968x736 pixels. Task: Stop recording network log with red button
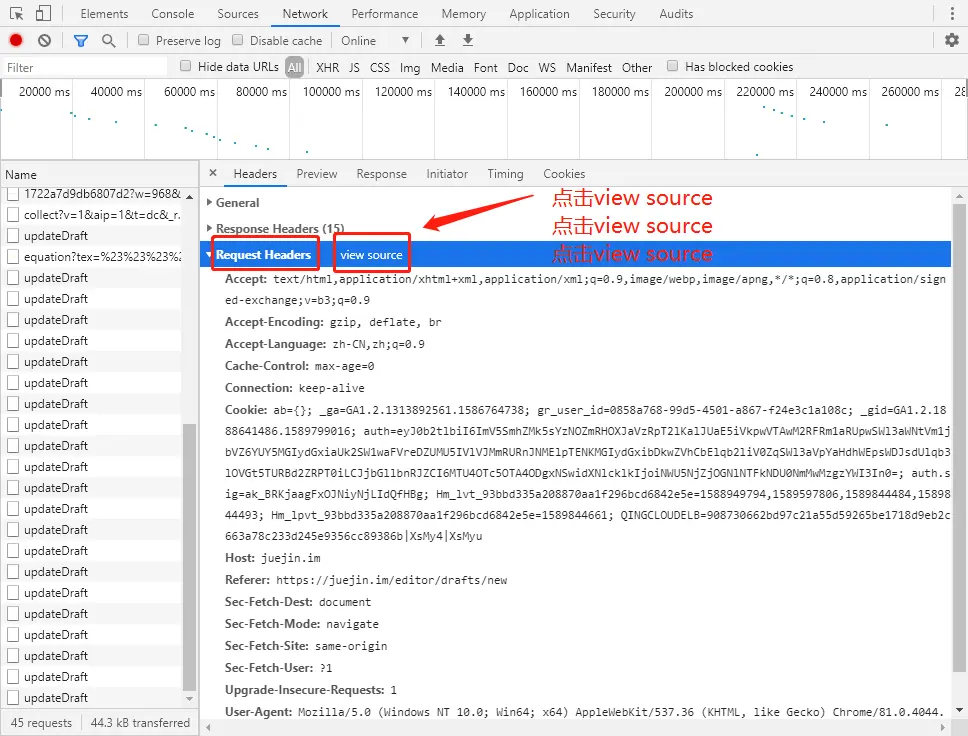(16, 41)
